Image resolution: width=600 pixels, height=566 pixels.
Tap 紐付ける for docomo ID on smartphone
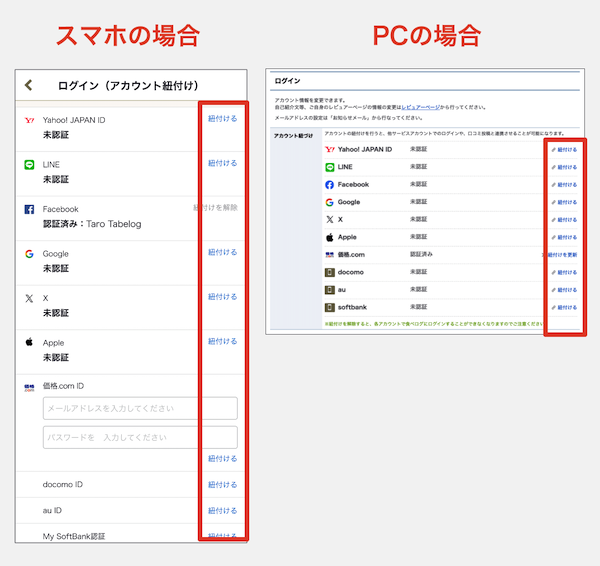tap(222, 484)
